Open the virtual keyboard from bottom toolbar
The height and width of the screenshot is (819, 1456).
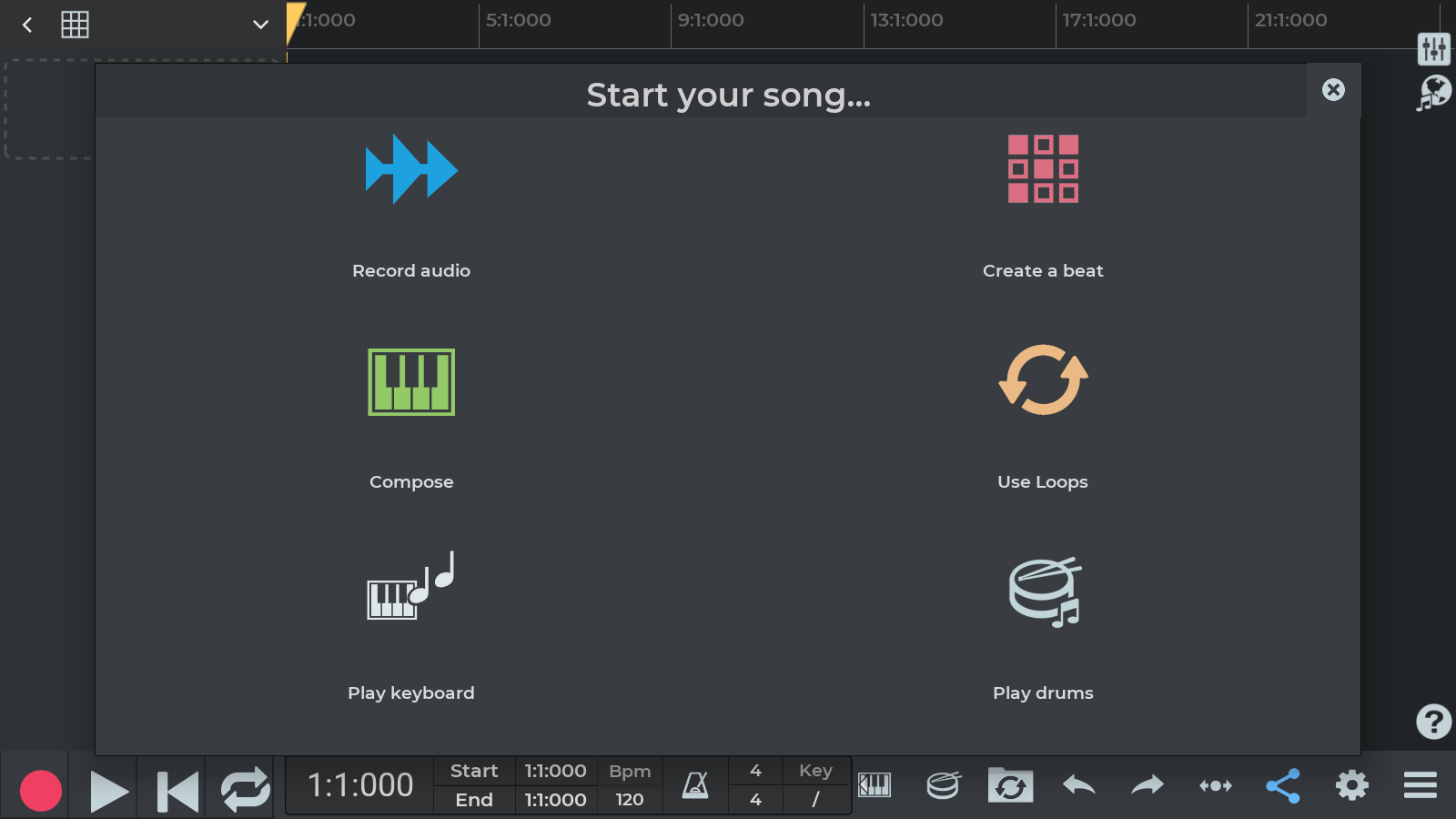point(875,784)
